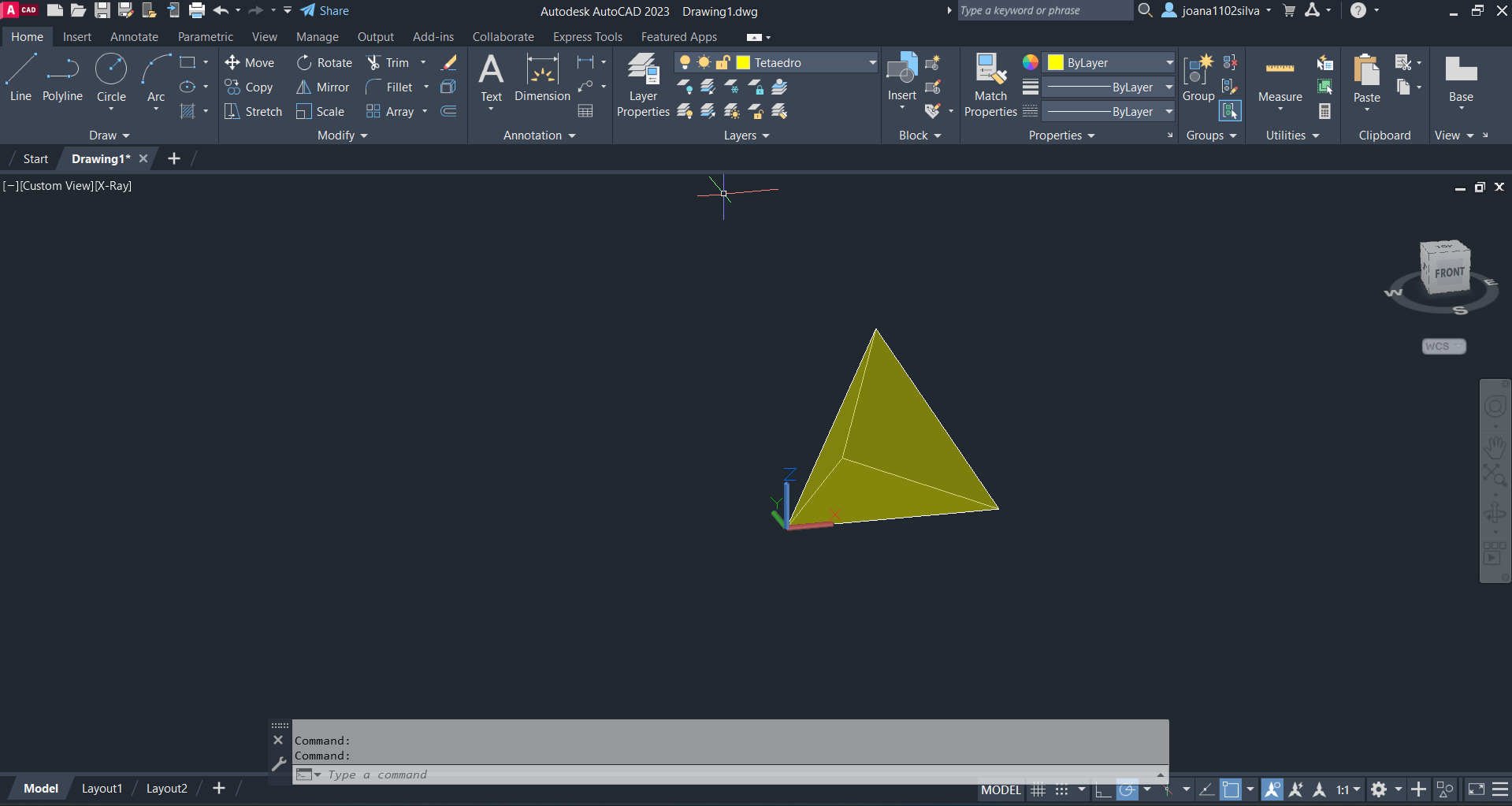
Task: Click the [X-Ray] visual style label
Action: 113,186
